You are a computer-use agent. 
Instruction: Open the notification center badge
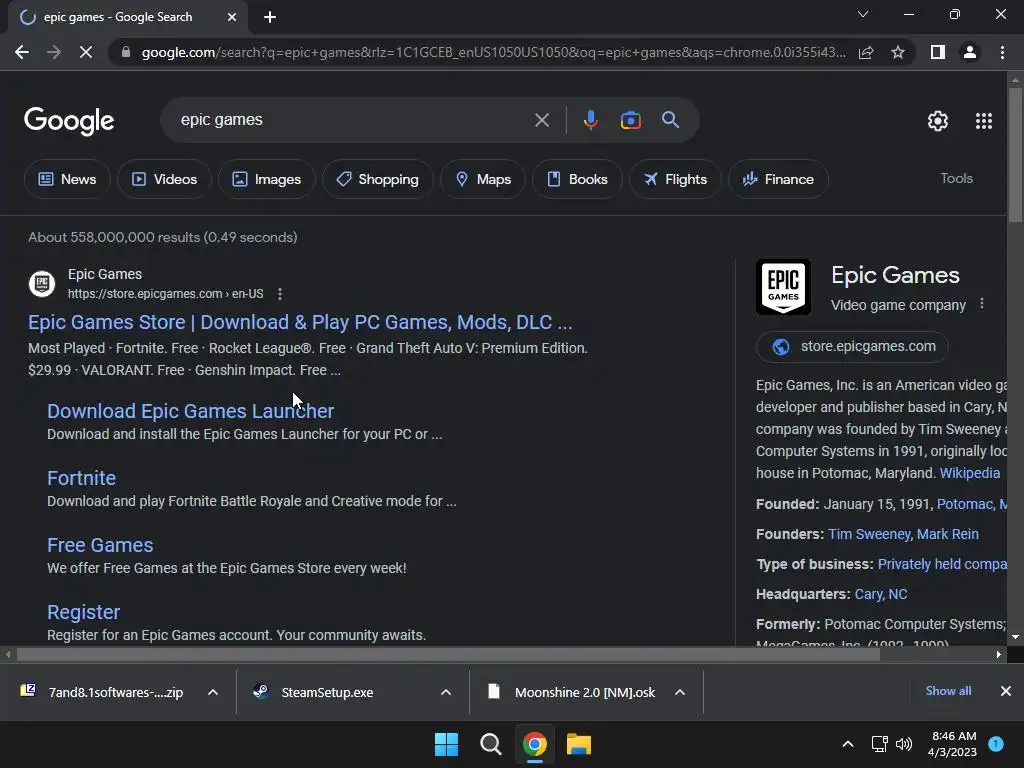click(996, 744)
